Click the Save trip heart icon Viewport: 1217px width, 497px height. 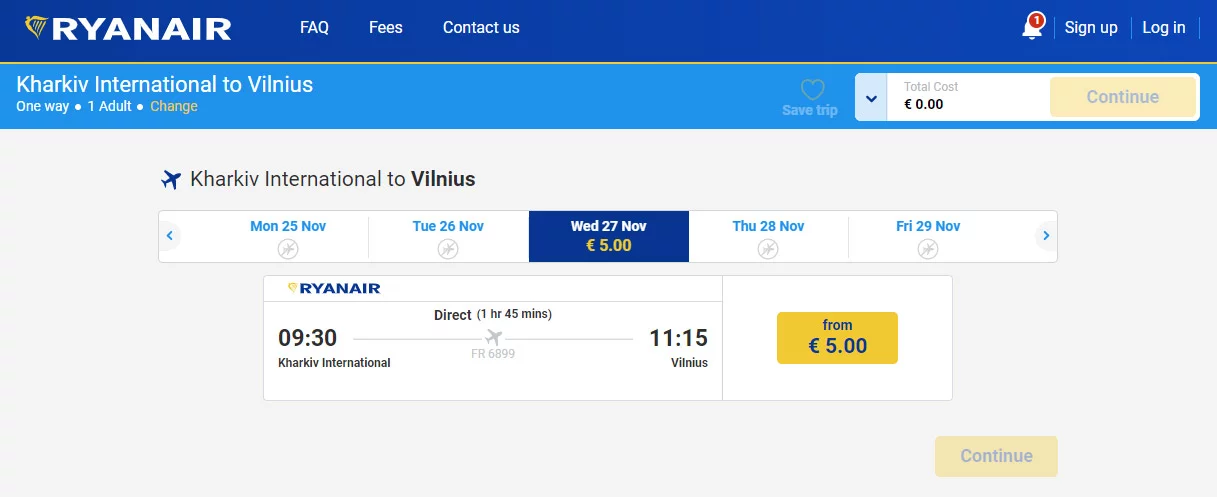click(x=812, y=91)
